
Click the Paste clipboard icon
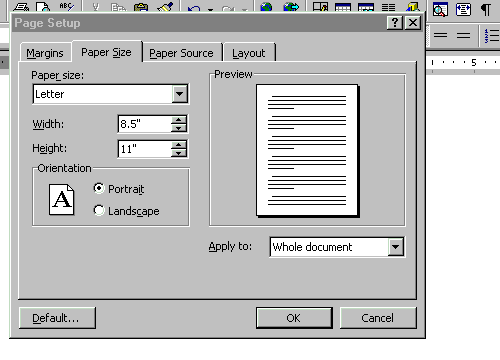141,7
